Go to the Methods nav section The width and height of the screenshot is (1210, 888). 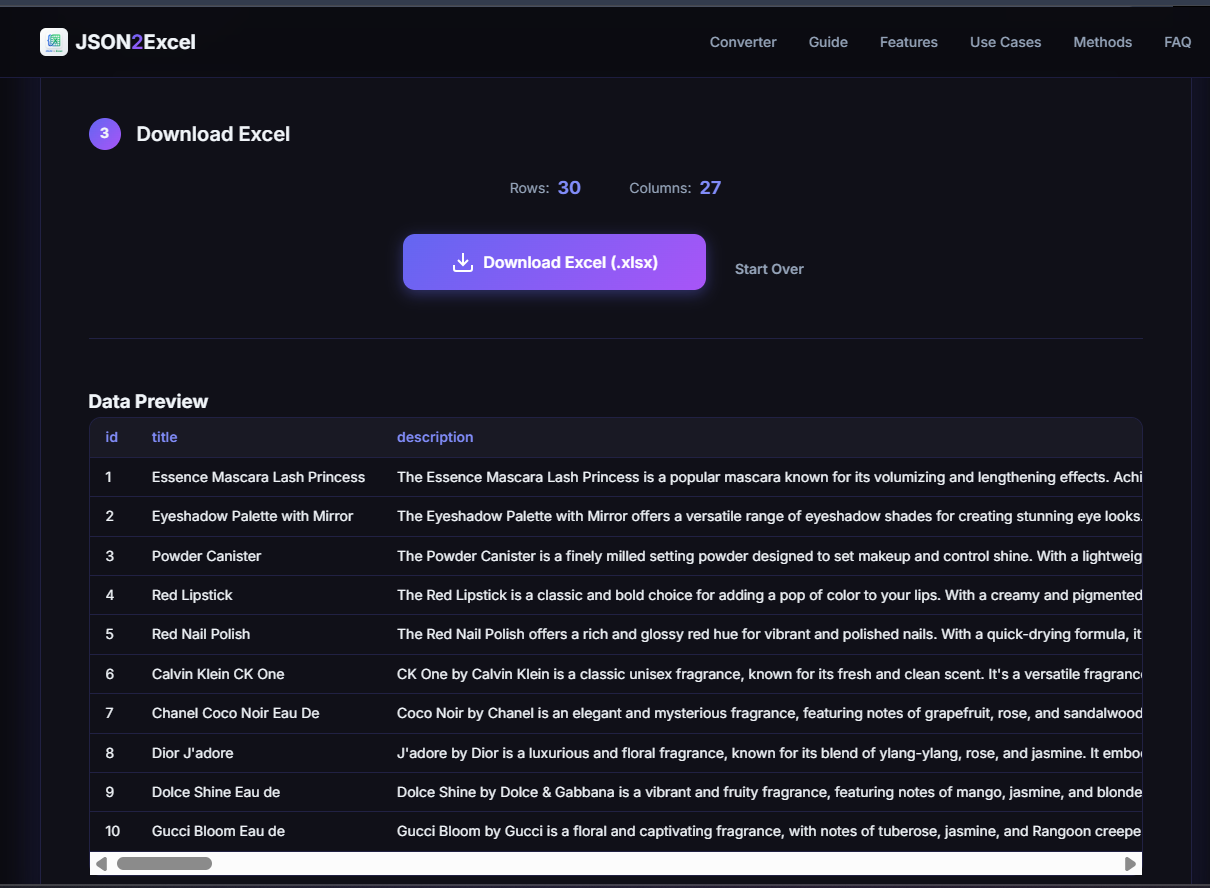pos(1102,42)
